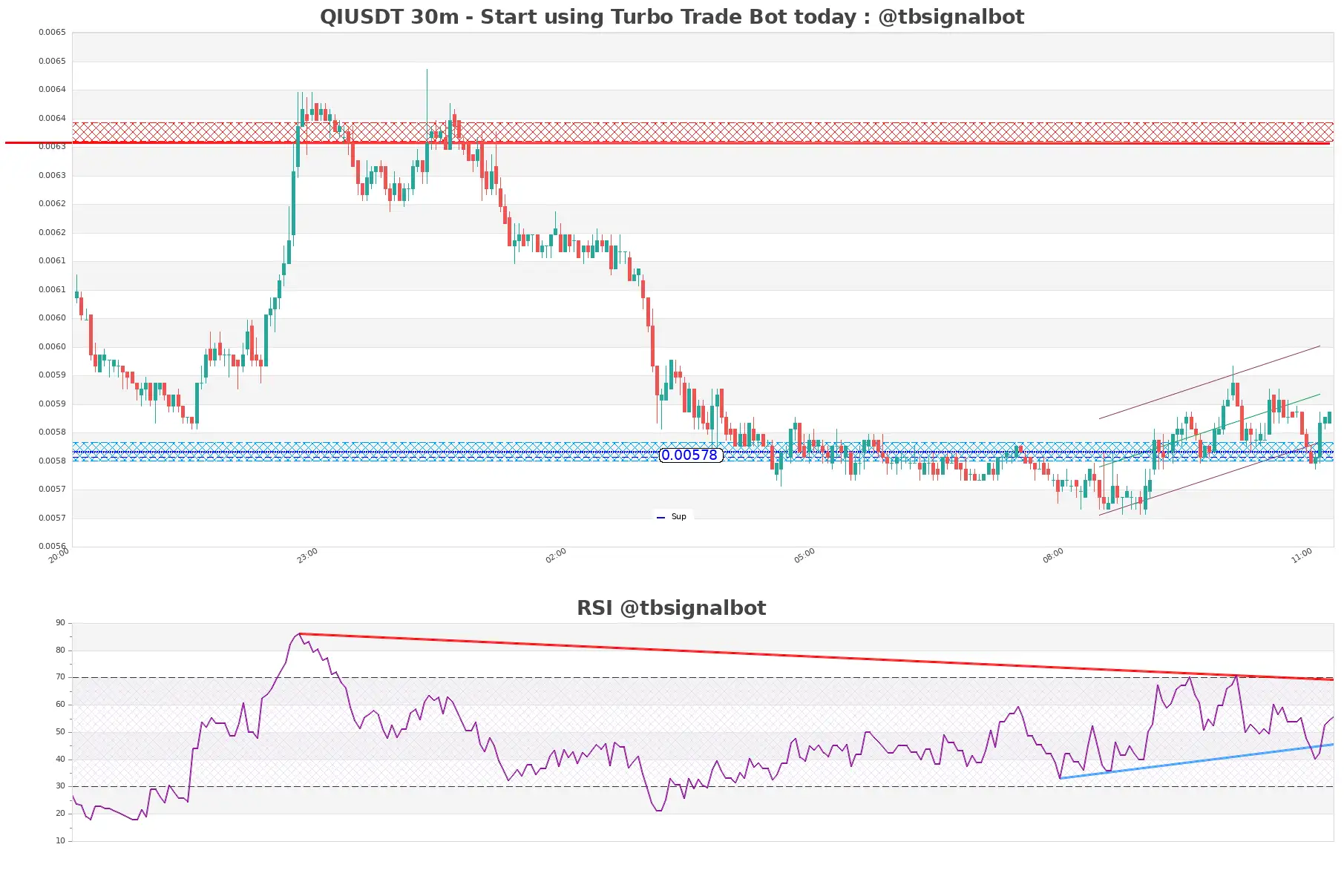Click the 11:00 time axis label

point(1302,556)
